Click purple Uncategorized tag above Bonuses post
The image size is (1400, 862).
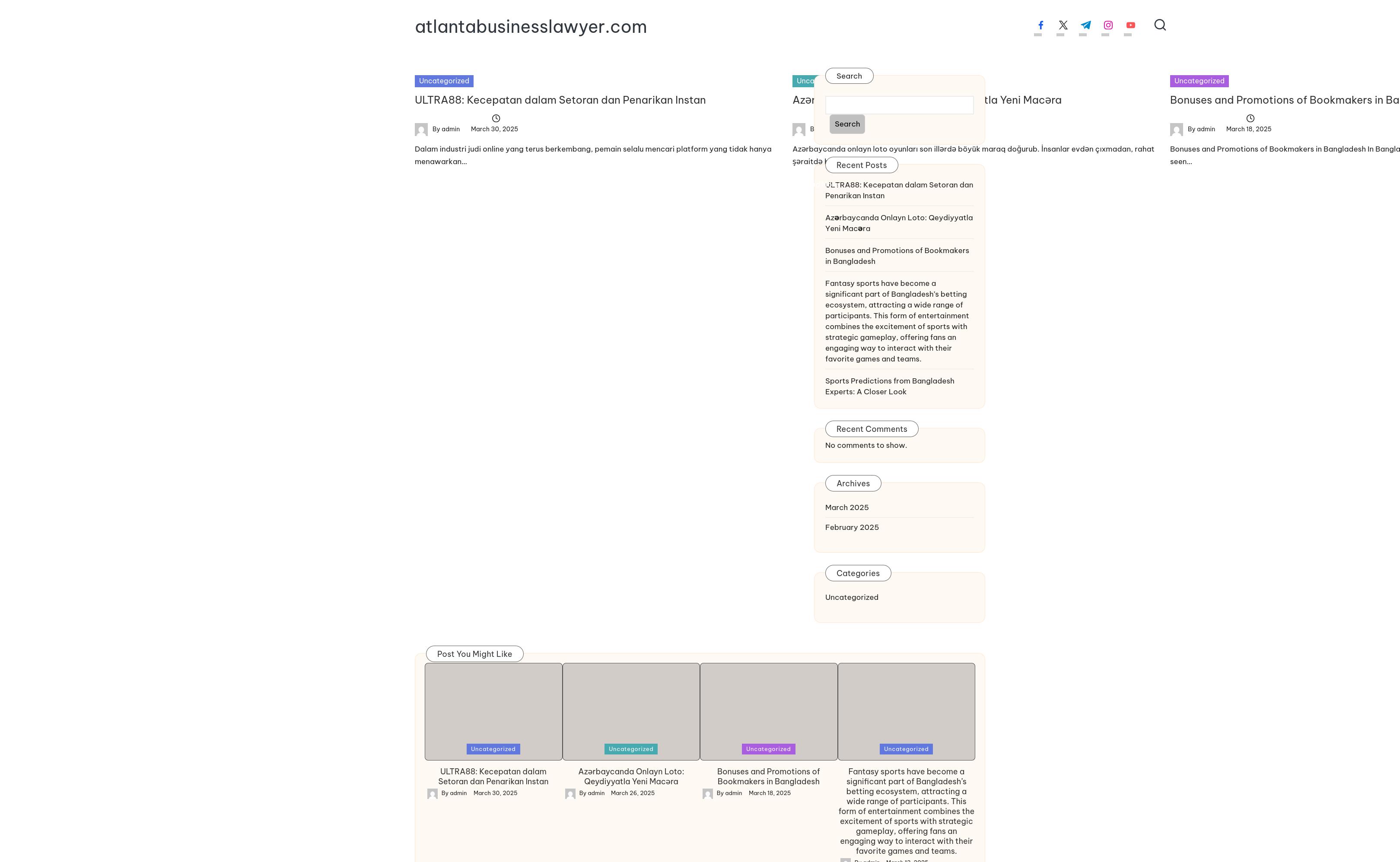pos(1199,81)
